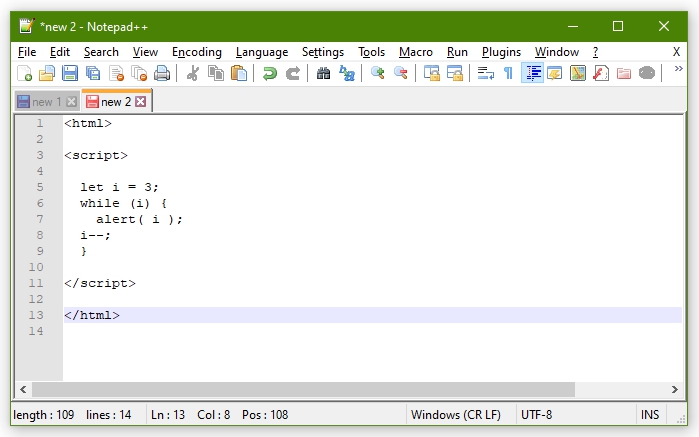
Task: Click the Close All documents icon
Action: [139, 73]
